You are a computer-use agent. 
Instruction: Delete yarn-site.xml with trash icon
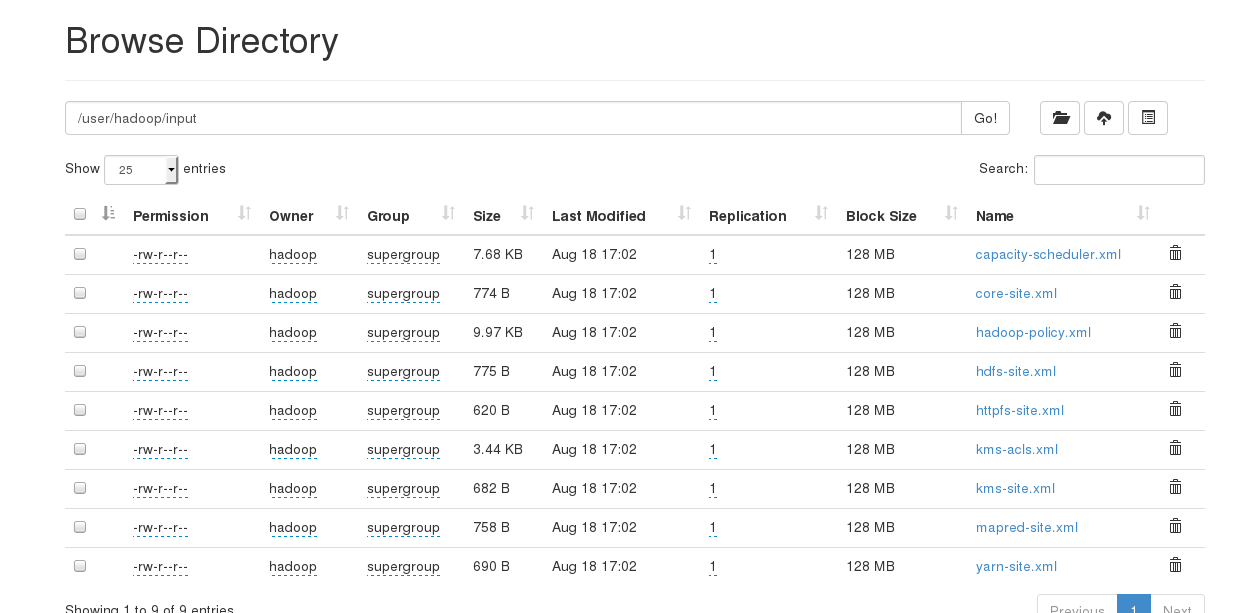point(1175,565)
